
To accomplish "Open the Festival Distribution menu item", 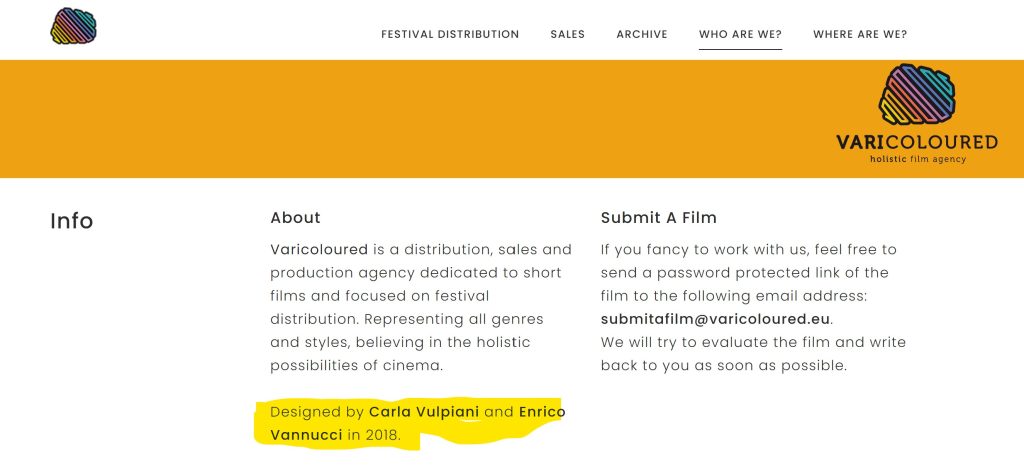I will pyautogui.click(x=450, y=34).
